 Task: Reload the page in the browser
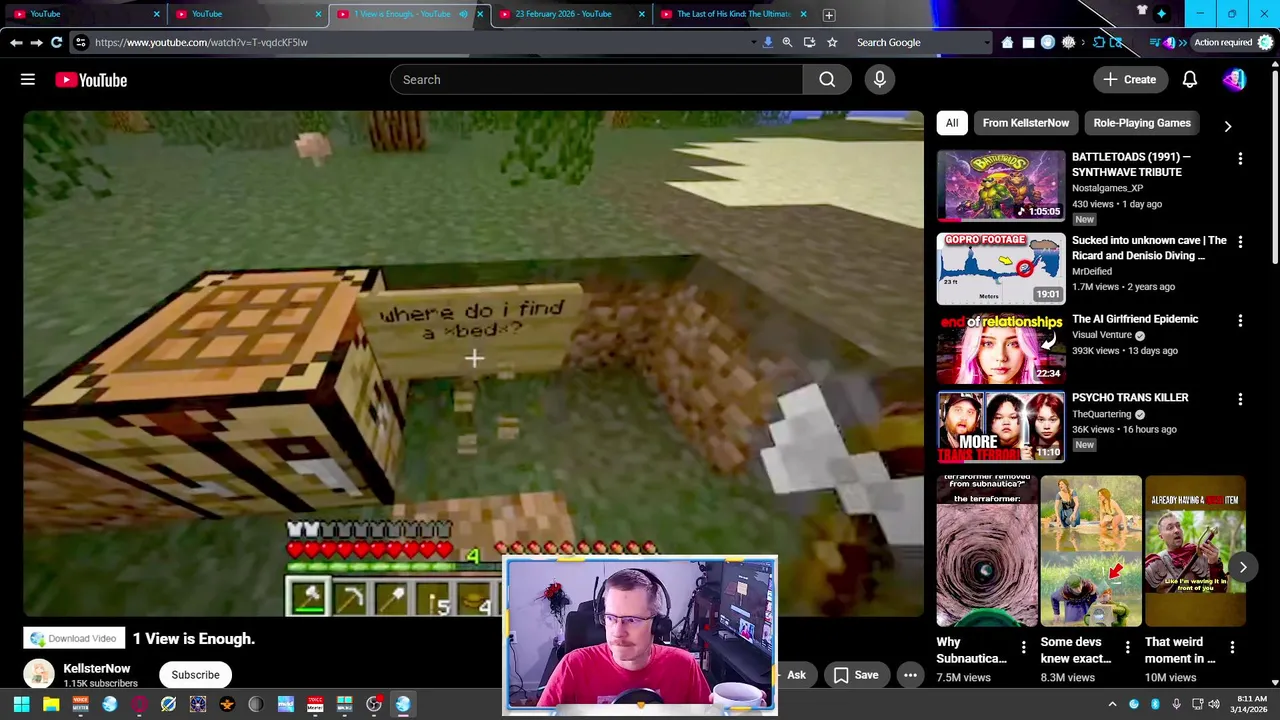(x=57, y=42)
